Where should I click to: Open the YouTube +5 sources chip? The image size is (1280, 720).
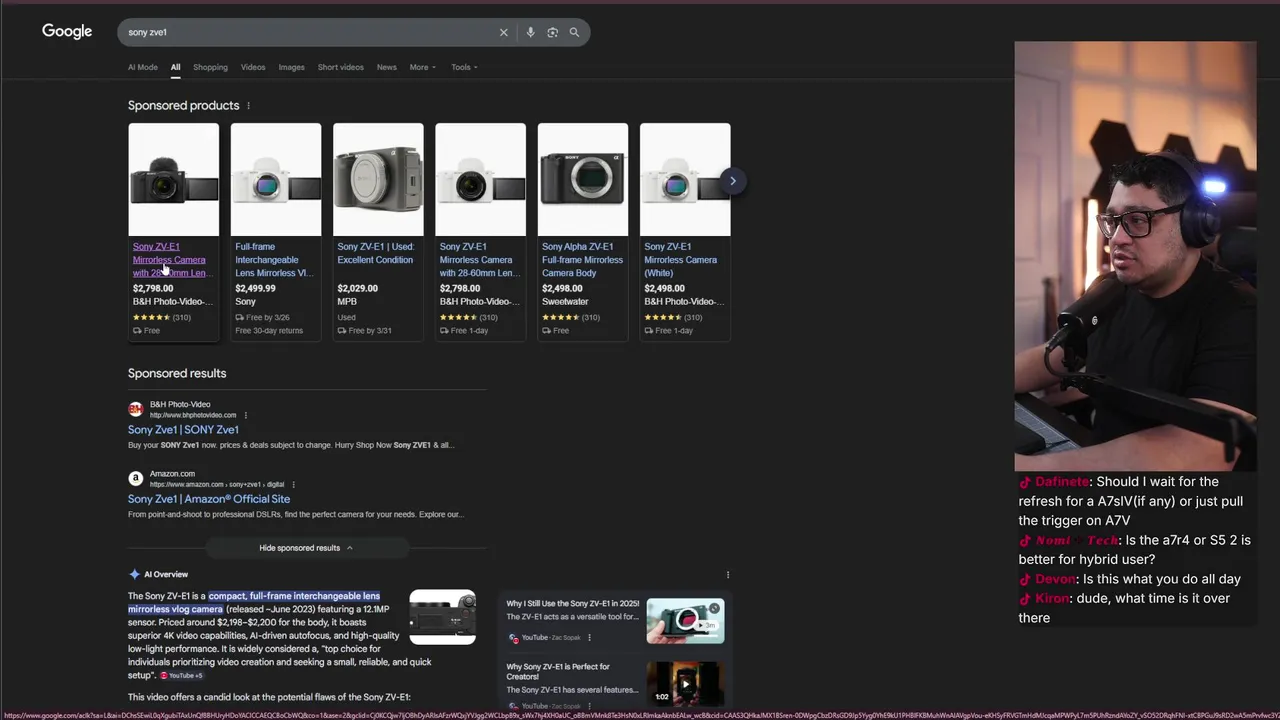click(181, 676)
